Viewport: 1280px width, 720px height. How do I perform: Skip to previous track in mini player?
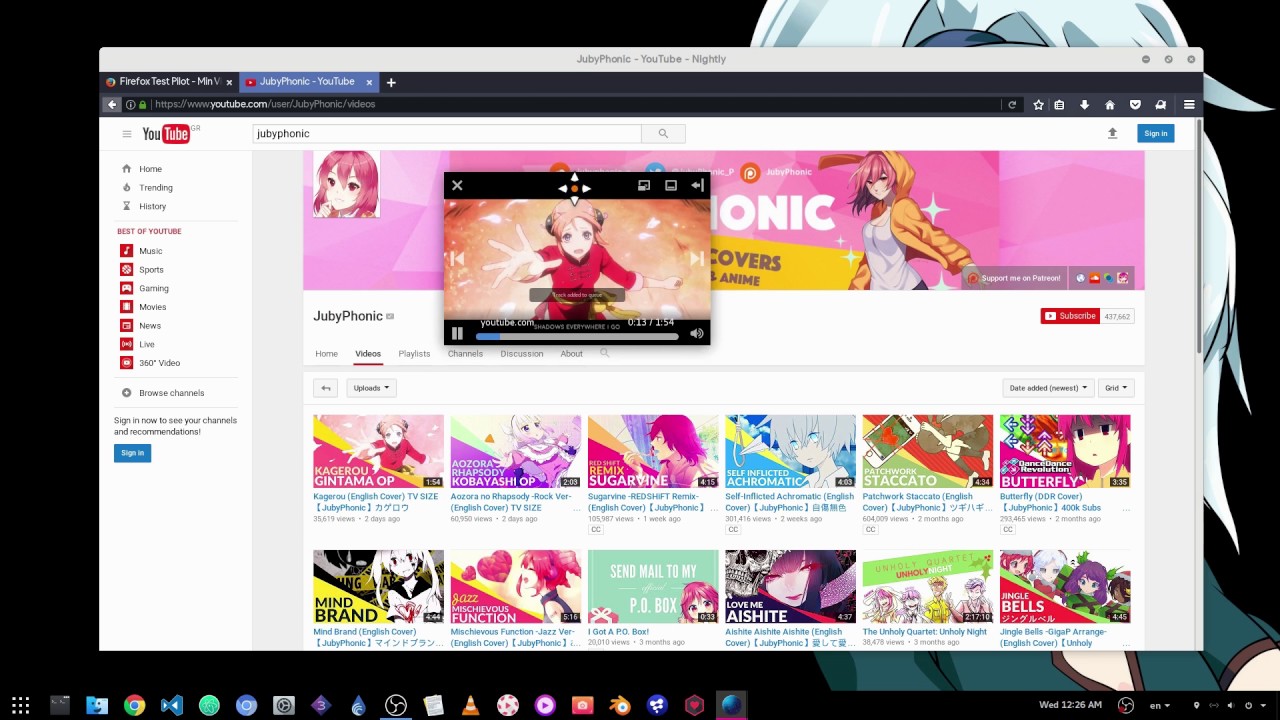point(457,259)
